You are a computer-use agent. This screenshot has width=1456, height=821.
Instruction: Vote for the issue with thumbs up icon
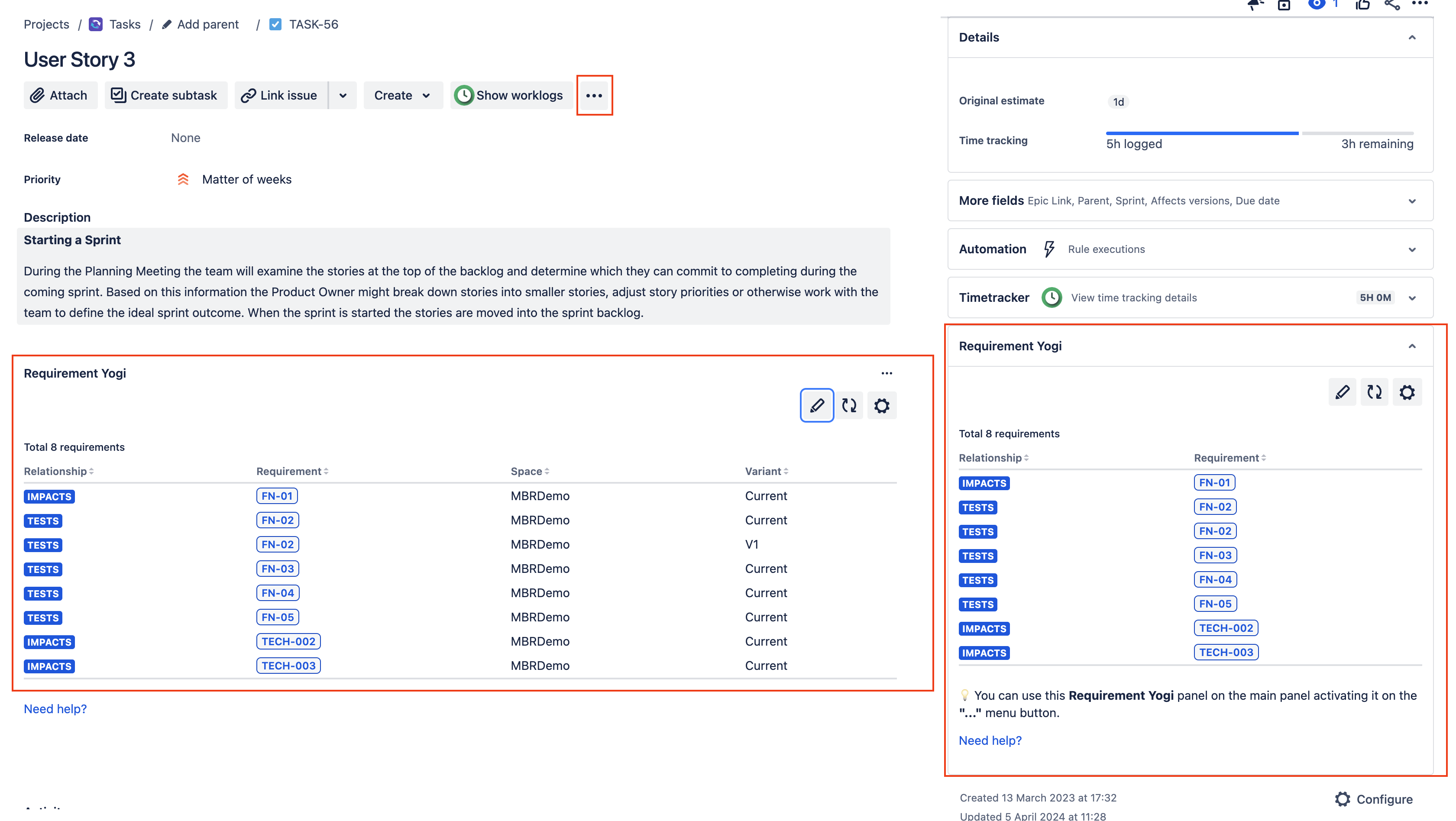(1363, 6)
